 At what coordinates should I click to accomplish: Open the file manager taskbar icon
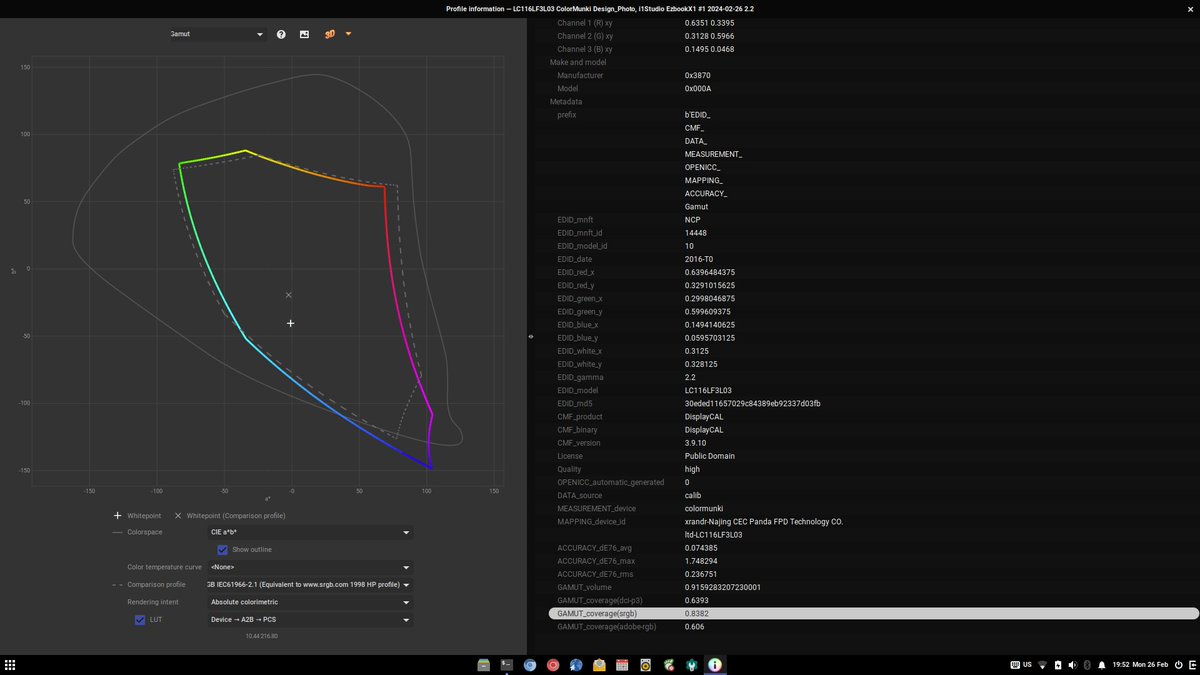coord(484,665)
